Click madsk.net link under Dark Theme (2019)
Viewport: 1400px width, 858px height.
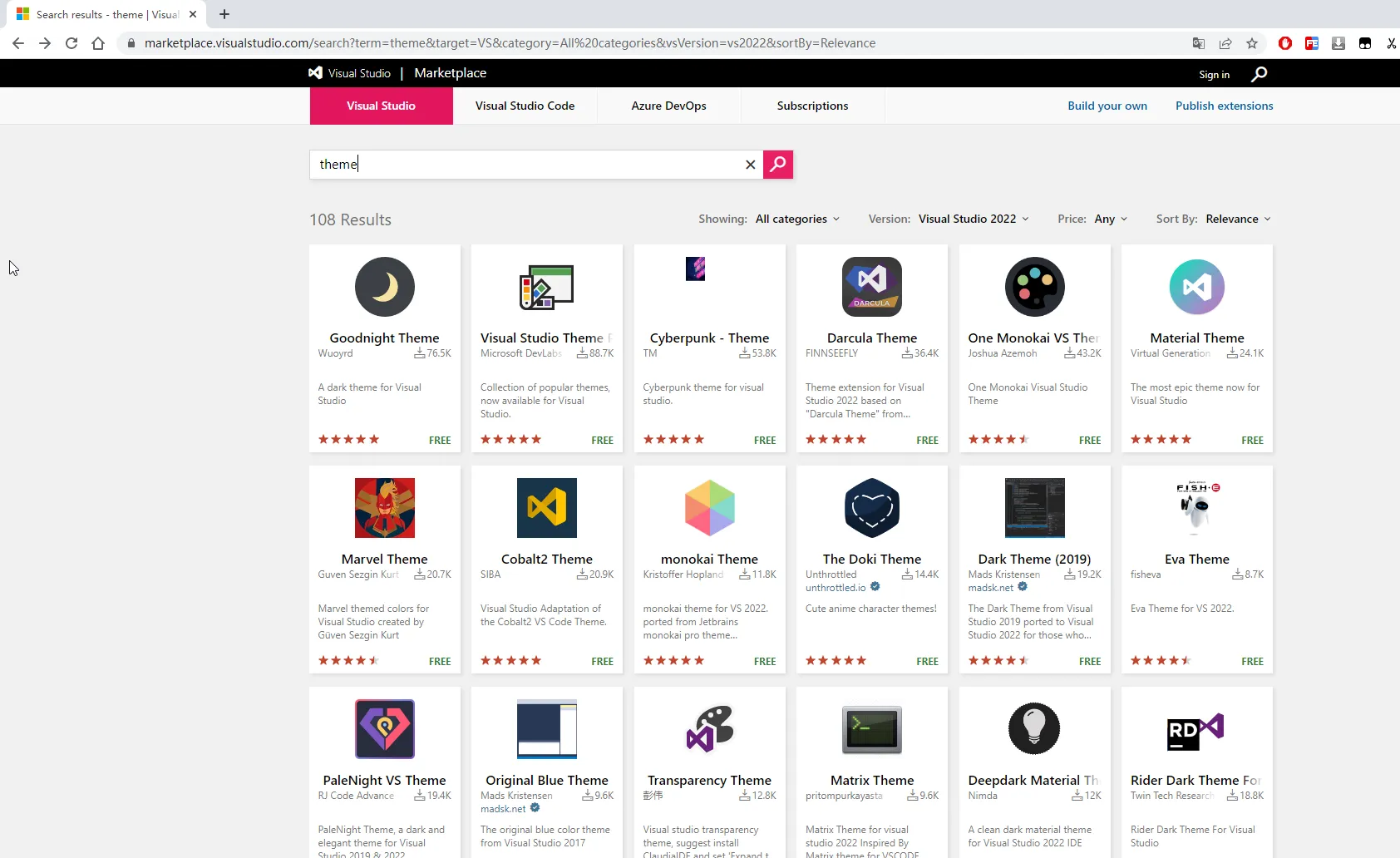point(990,588)
